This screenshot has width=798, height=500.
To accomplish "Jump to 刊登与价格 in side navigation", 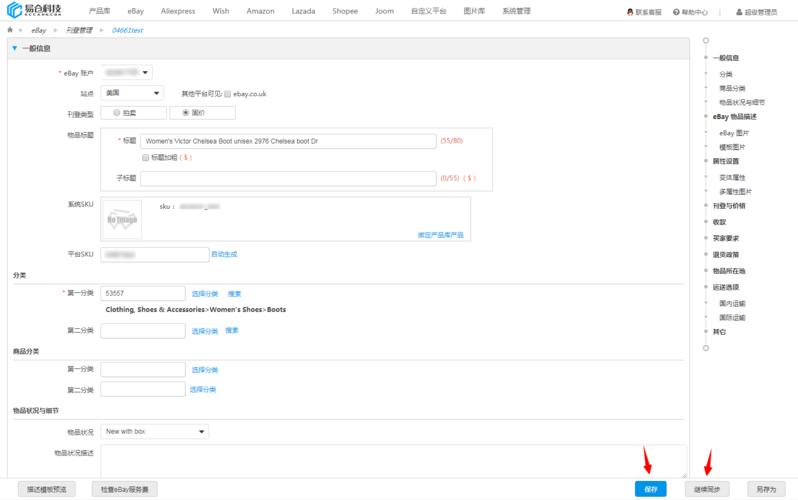I will 729,206.
